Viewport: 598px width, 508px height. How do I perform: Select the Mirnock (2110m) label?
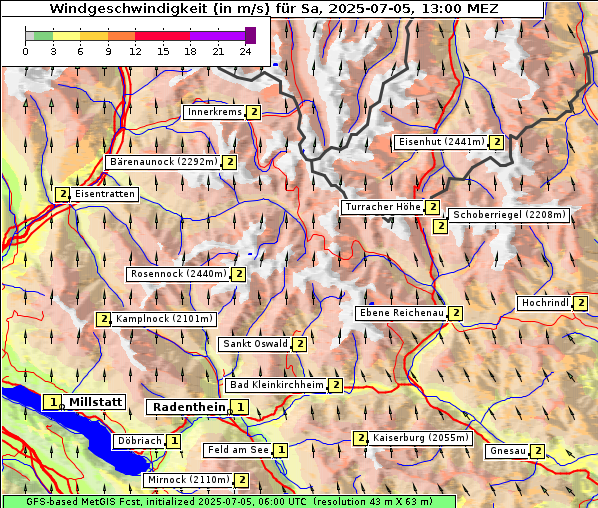189,480
